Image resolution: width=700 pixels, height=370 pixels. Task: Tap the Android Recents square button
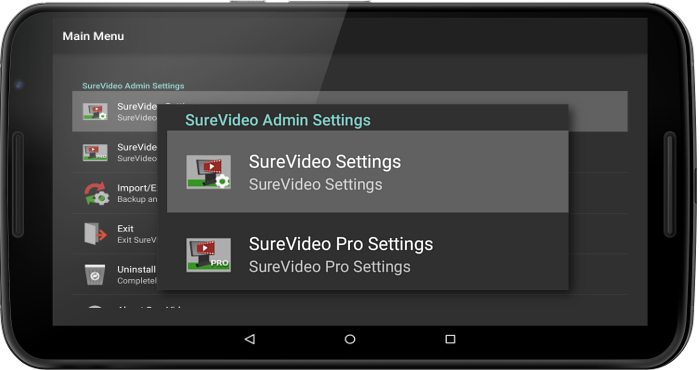[450, 339]
